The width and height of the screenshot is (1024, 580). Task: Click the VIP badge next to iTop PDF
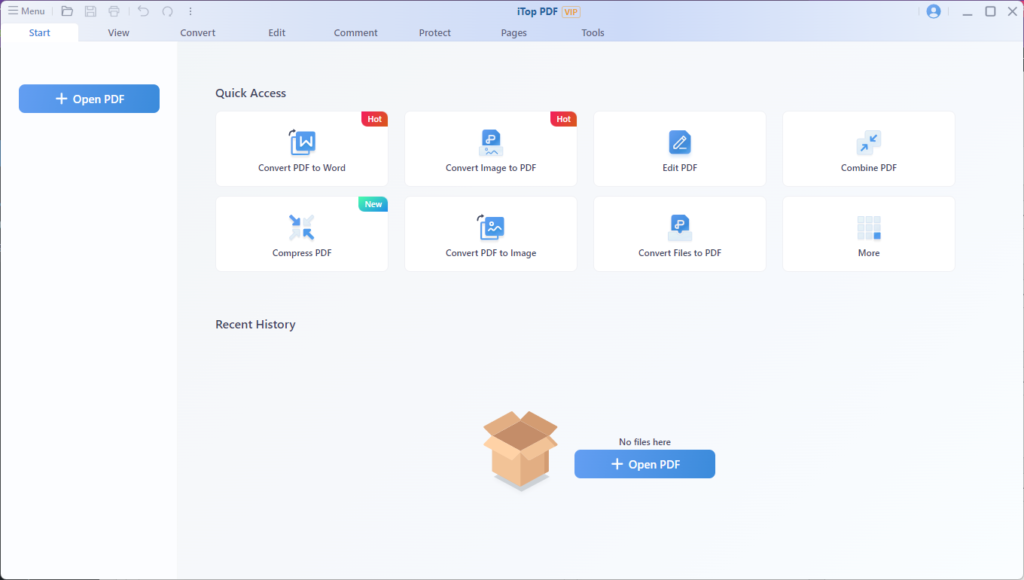tap(571, 12)
